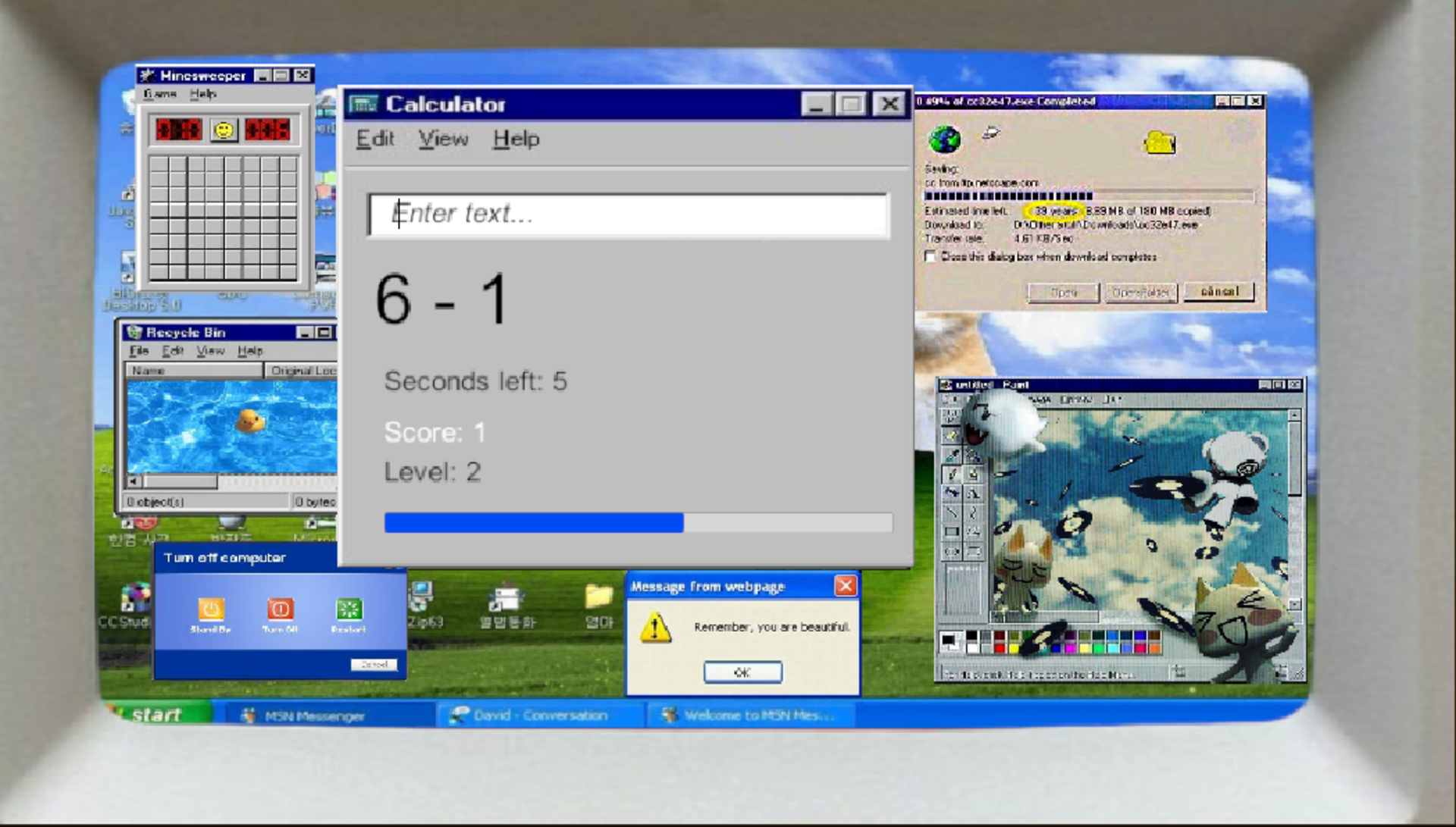Click the Minesweeper smiley face button
Viewport: 1456px width, 827px height.
click(x=223, y=130)
